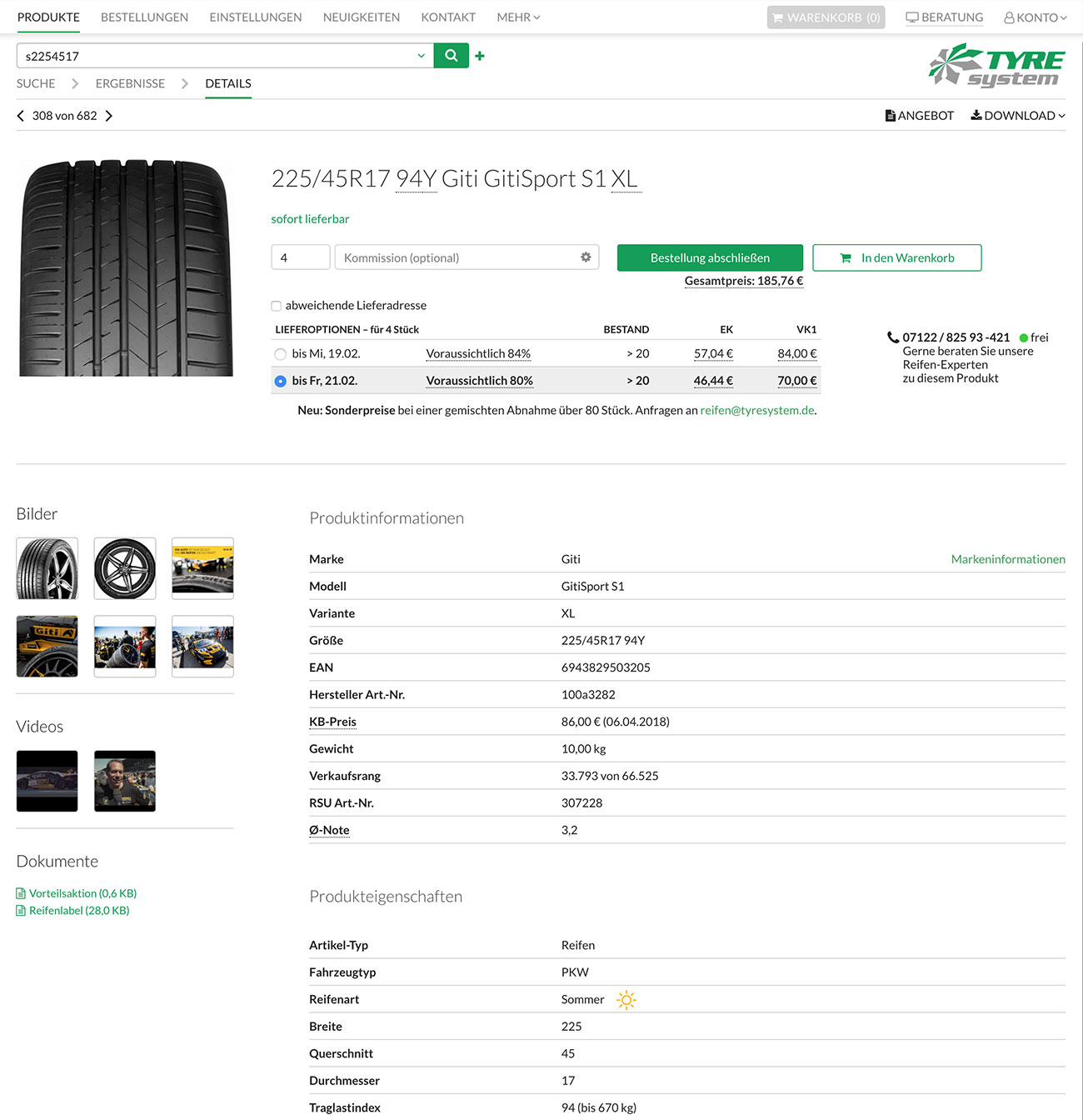Click the phone icon next to the hotline number
This screenshot has height=1120, width=1083.
point(891,337)
